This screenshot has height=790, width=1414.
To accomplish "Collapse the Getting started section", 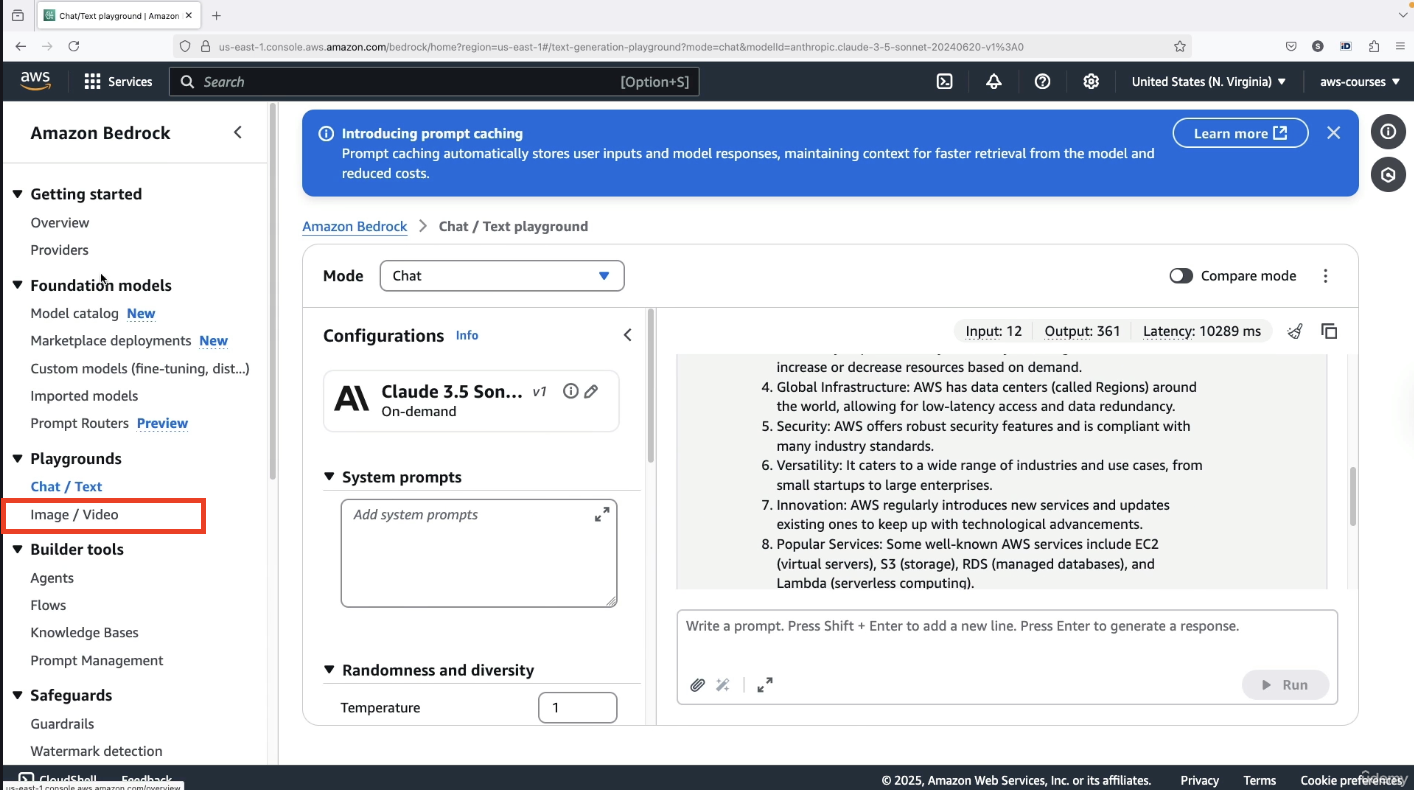I will (18, 194).
